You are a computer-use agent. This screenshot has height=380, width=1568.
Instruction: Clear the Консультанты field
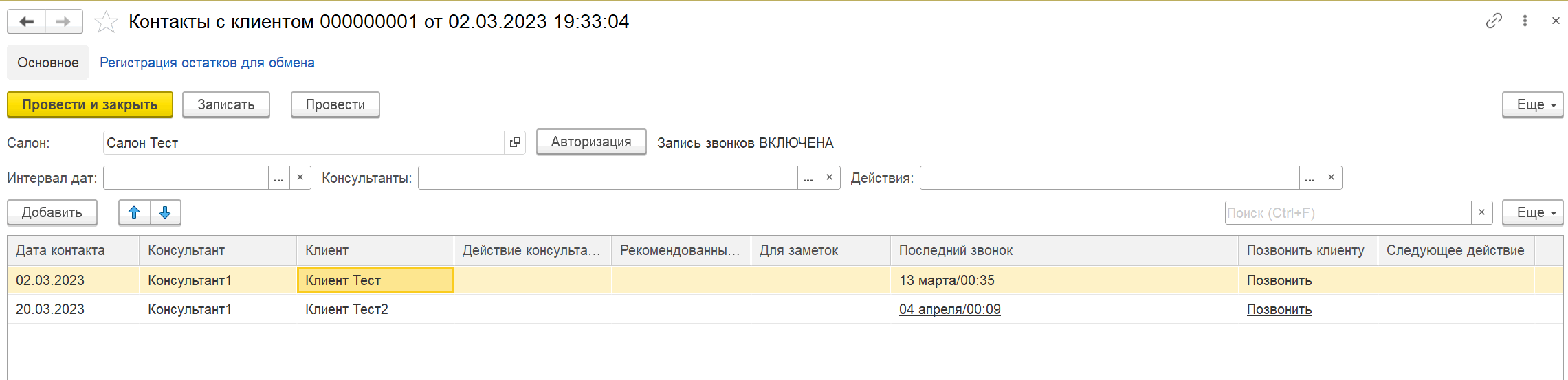[830, 177]
